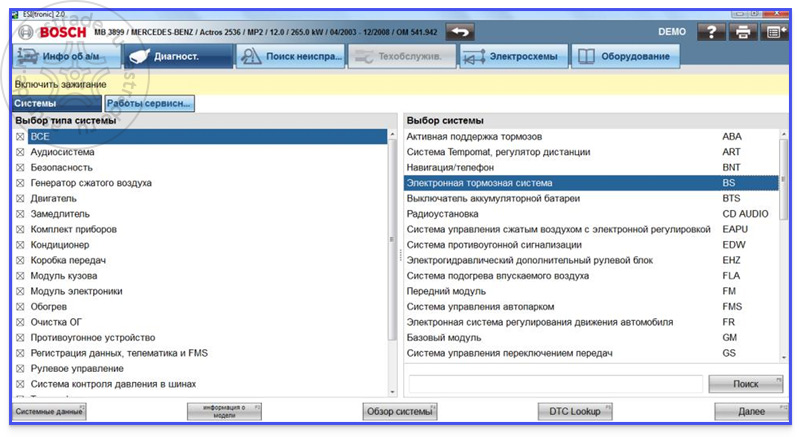The height and width of the screenshot is (437, 799).
Task: Click the printer icon
Action: [743, 32]
